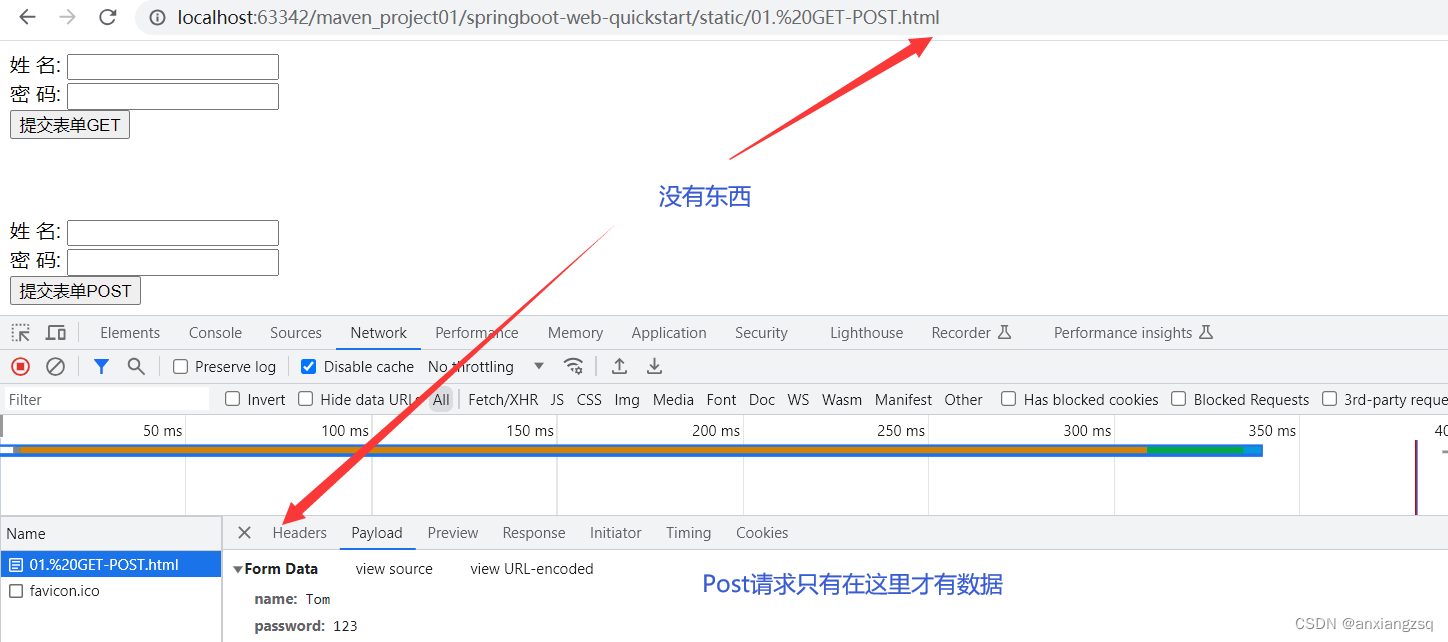Select the inspect element cursor tool
This screenshot has height=642, width=1448.
tap(19, 331)
